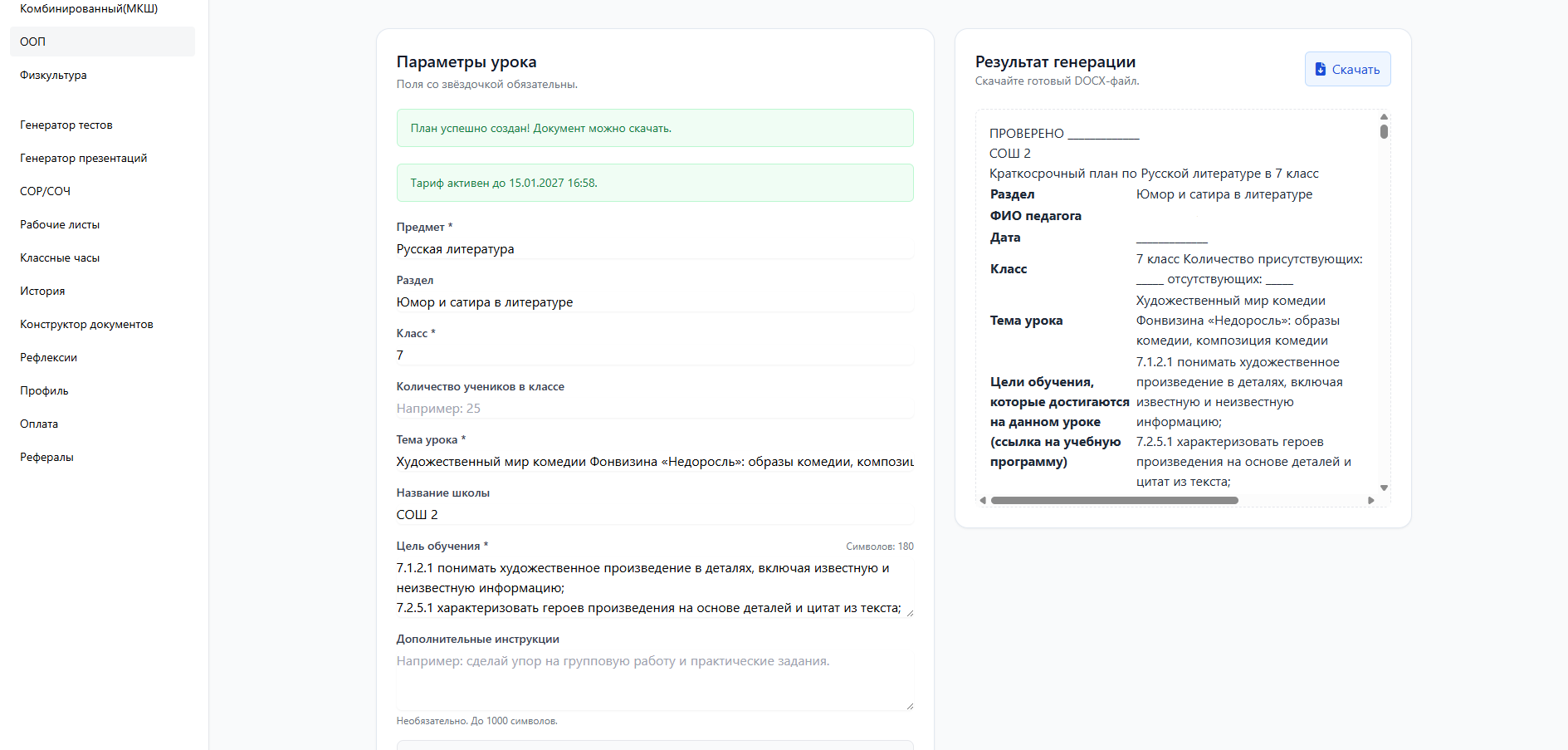Click the preview scroll-right arrow
Screen dimensions: 1568x750
click(1371, 500)
